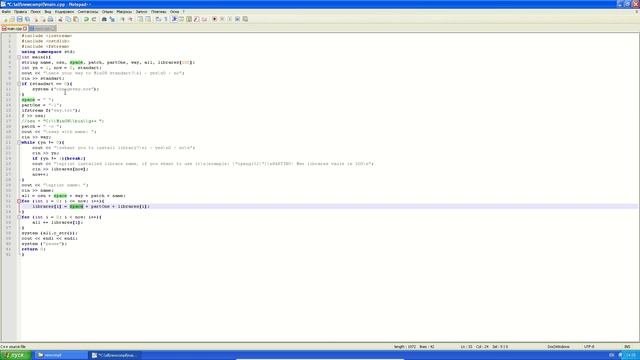Viewport: 640px width, 360px height.
Task: Open the Окна menu
Action: (x=174, y=12)
